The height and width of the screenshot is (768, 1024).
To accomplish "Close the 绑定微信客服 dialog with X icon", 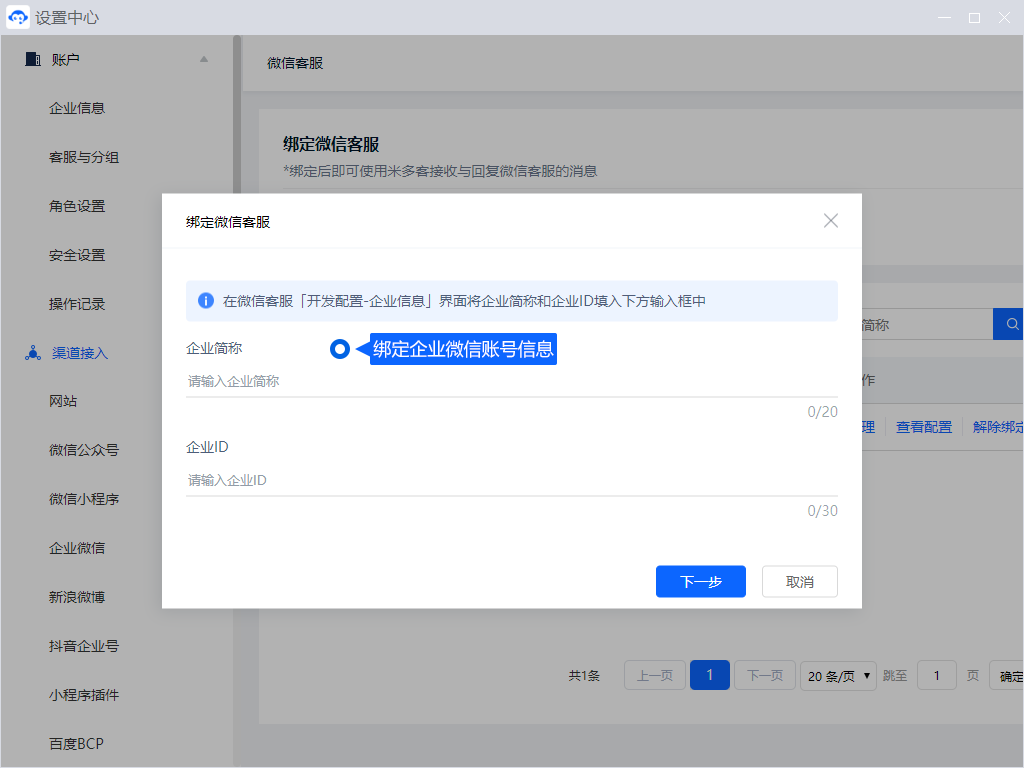I will pos(830,221).
